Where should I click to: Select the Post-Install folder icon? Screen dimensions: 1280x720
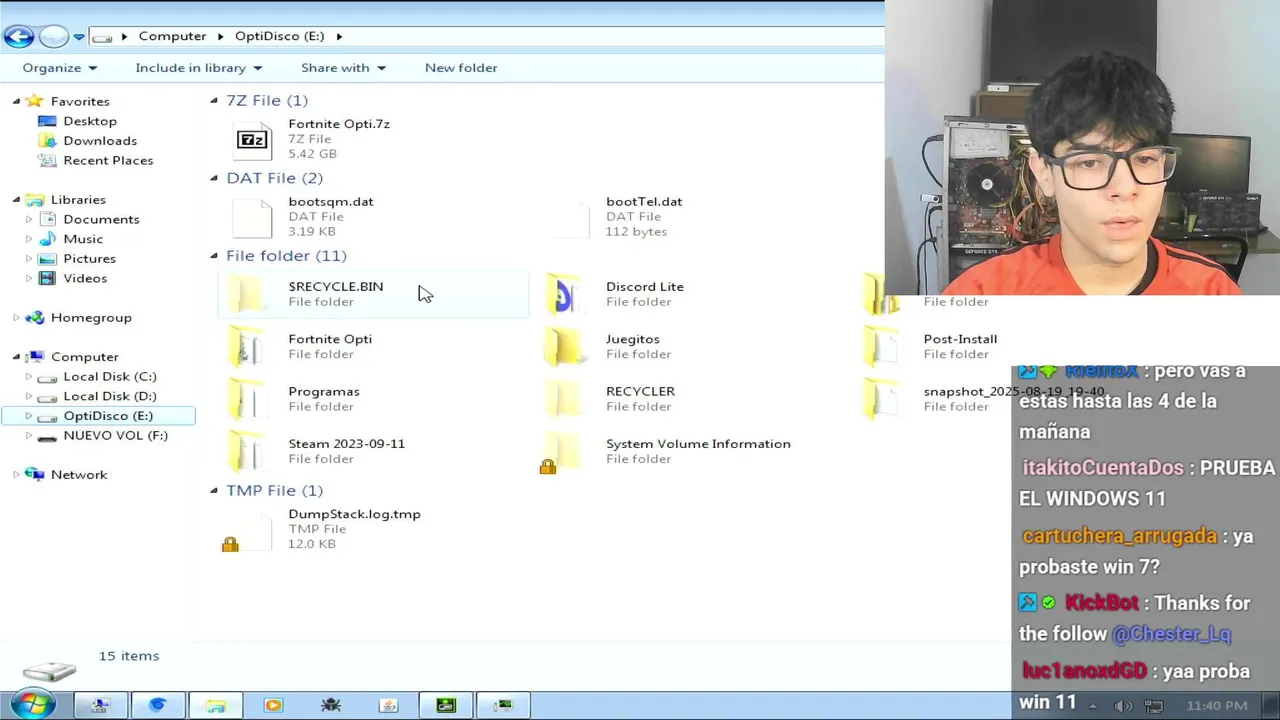tap(881, 346)
